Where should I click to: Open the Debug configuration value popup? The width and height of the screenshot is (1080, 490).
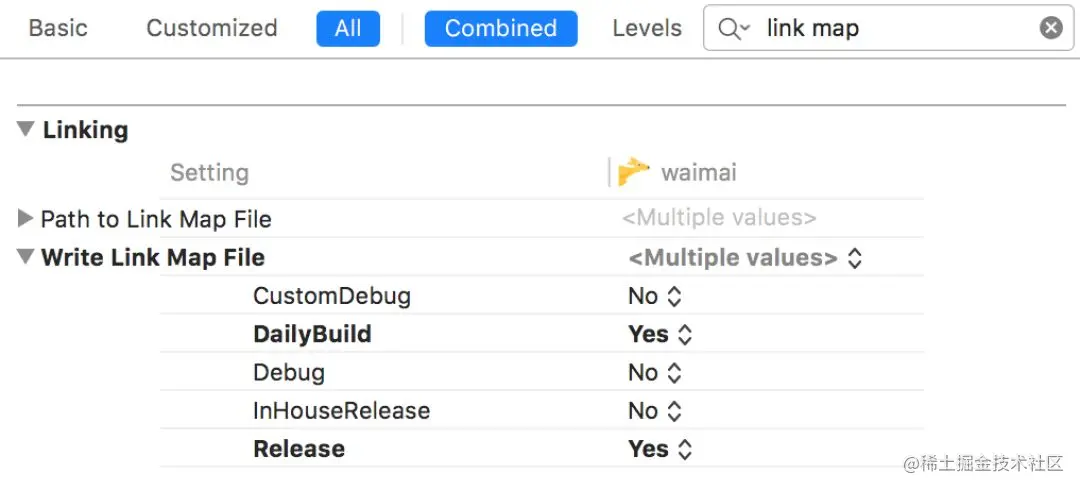tap(655, 373)
